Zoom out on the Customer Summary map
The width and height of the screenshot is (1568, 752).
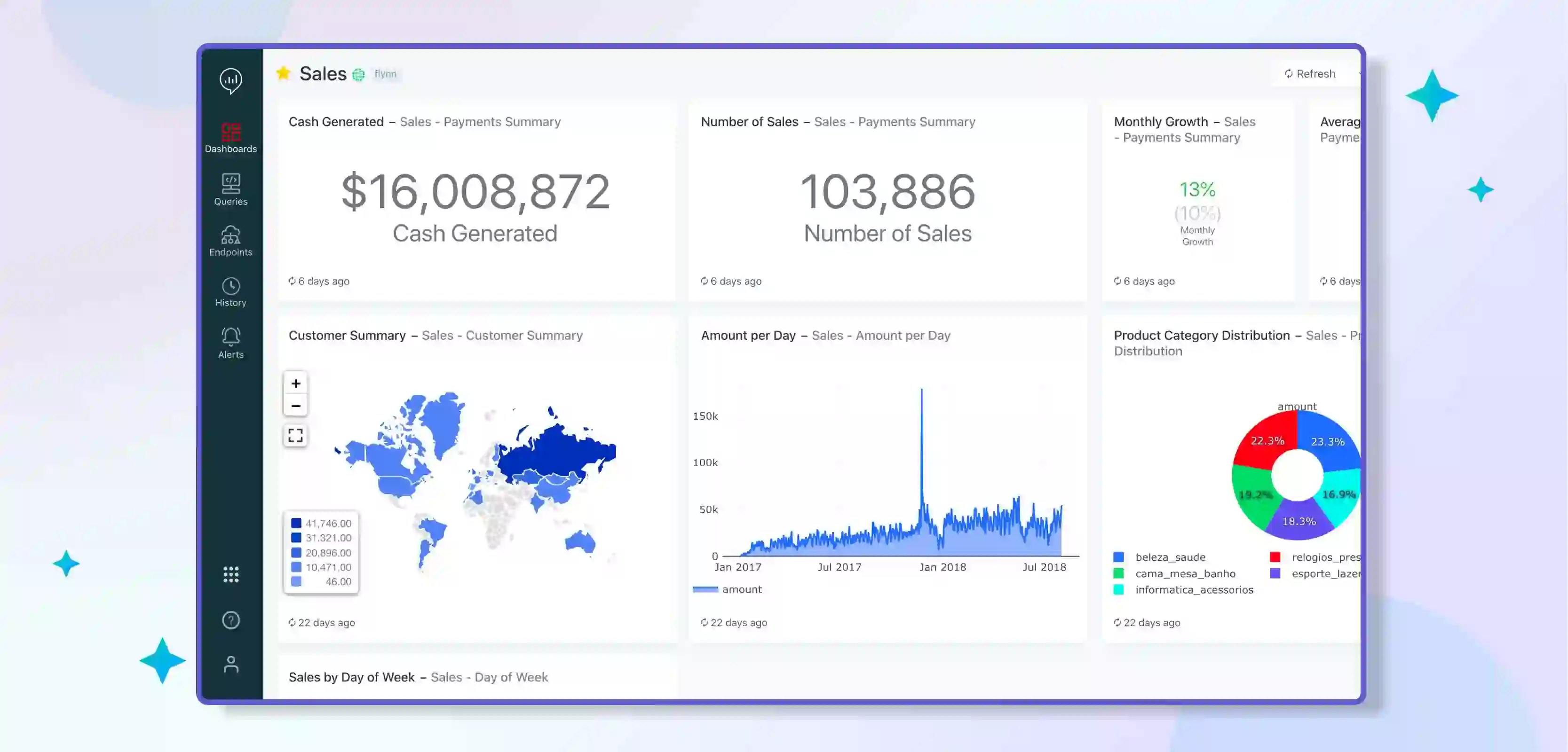tap(295, 406)
